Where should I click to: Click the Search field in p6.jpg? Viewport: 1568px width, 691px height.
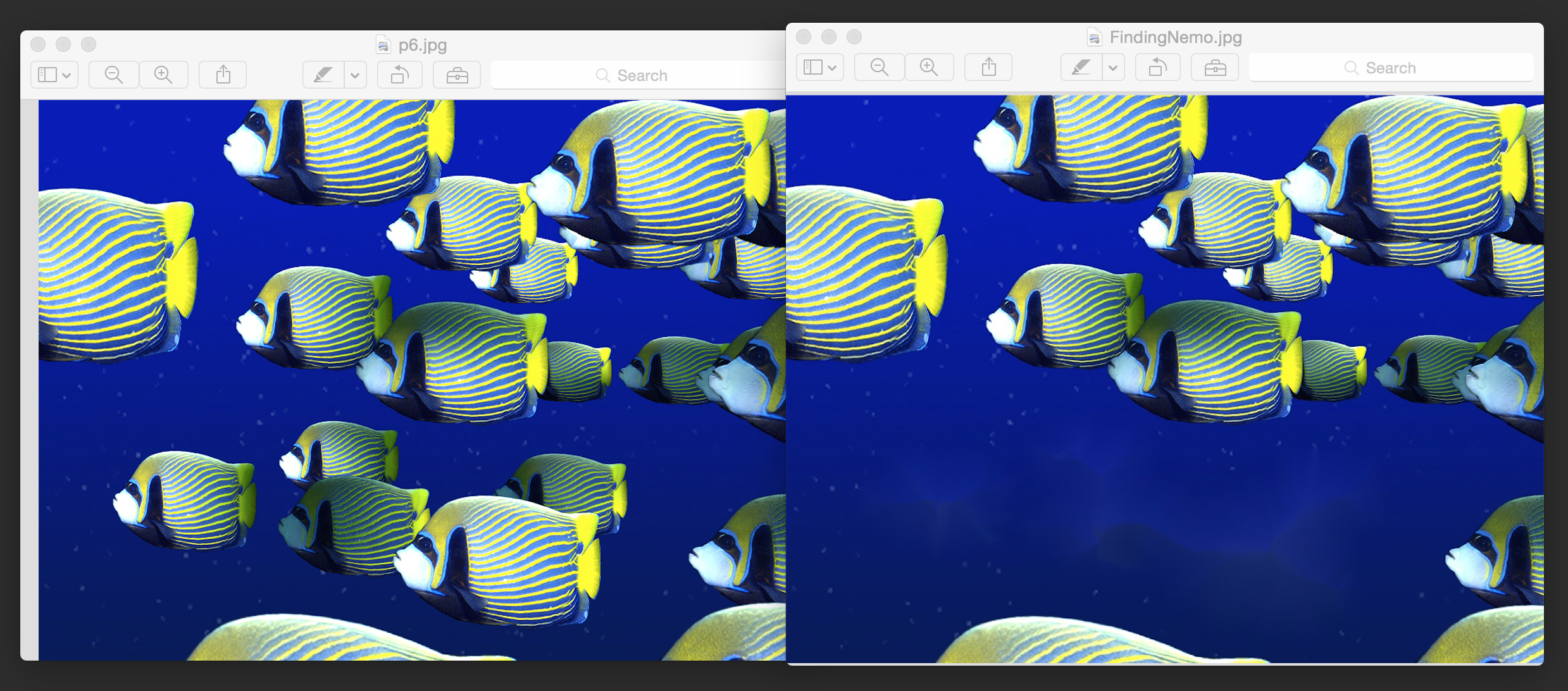pyautogui.click(x=639, y=76)
